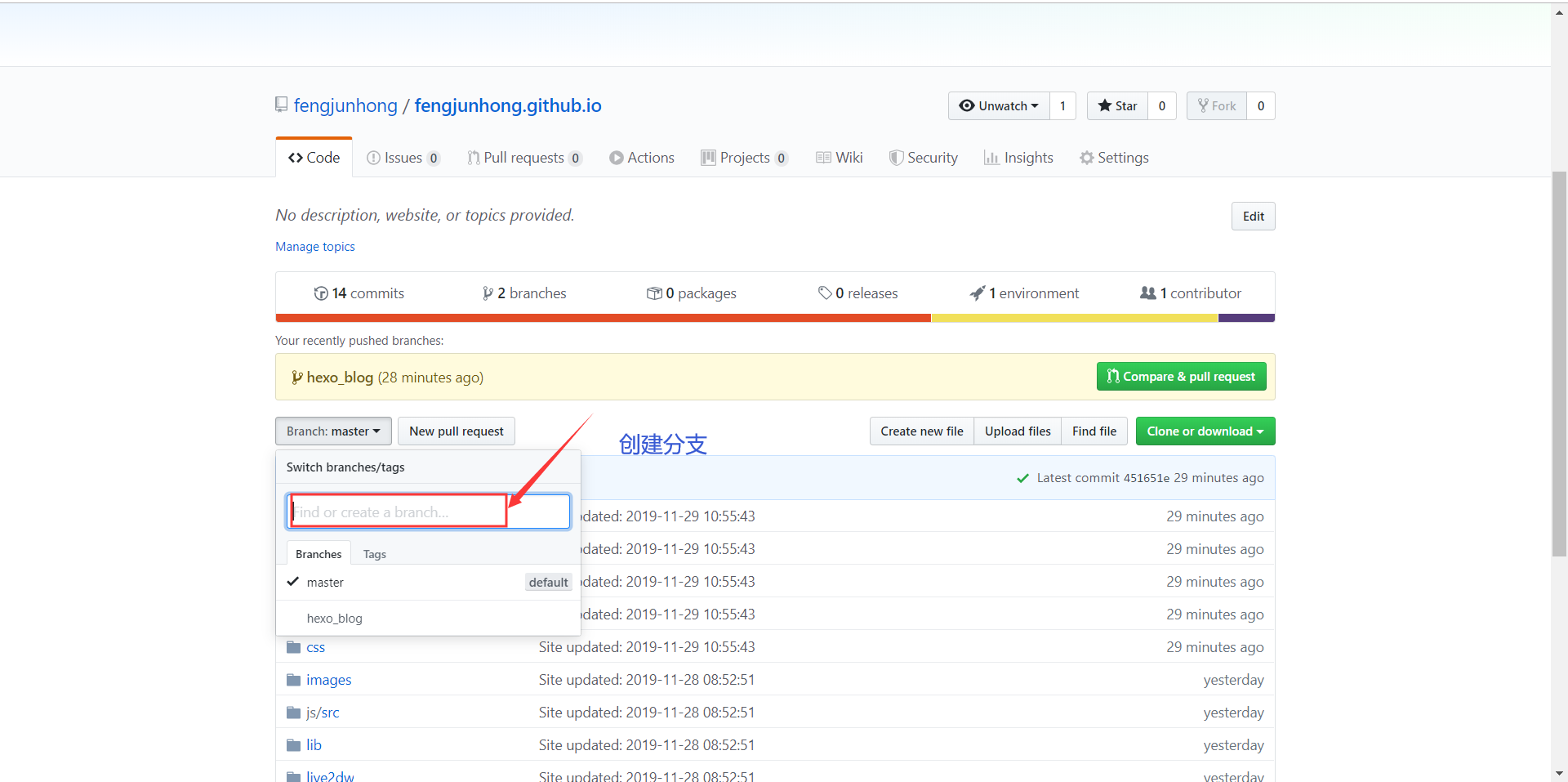Click the releases tag icon
This screenshot has height=782, width=1568.
(825, 293)
